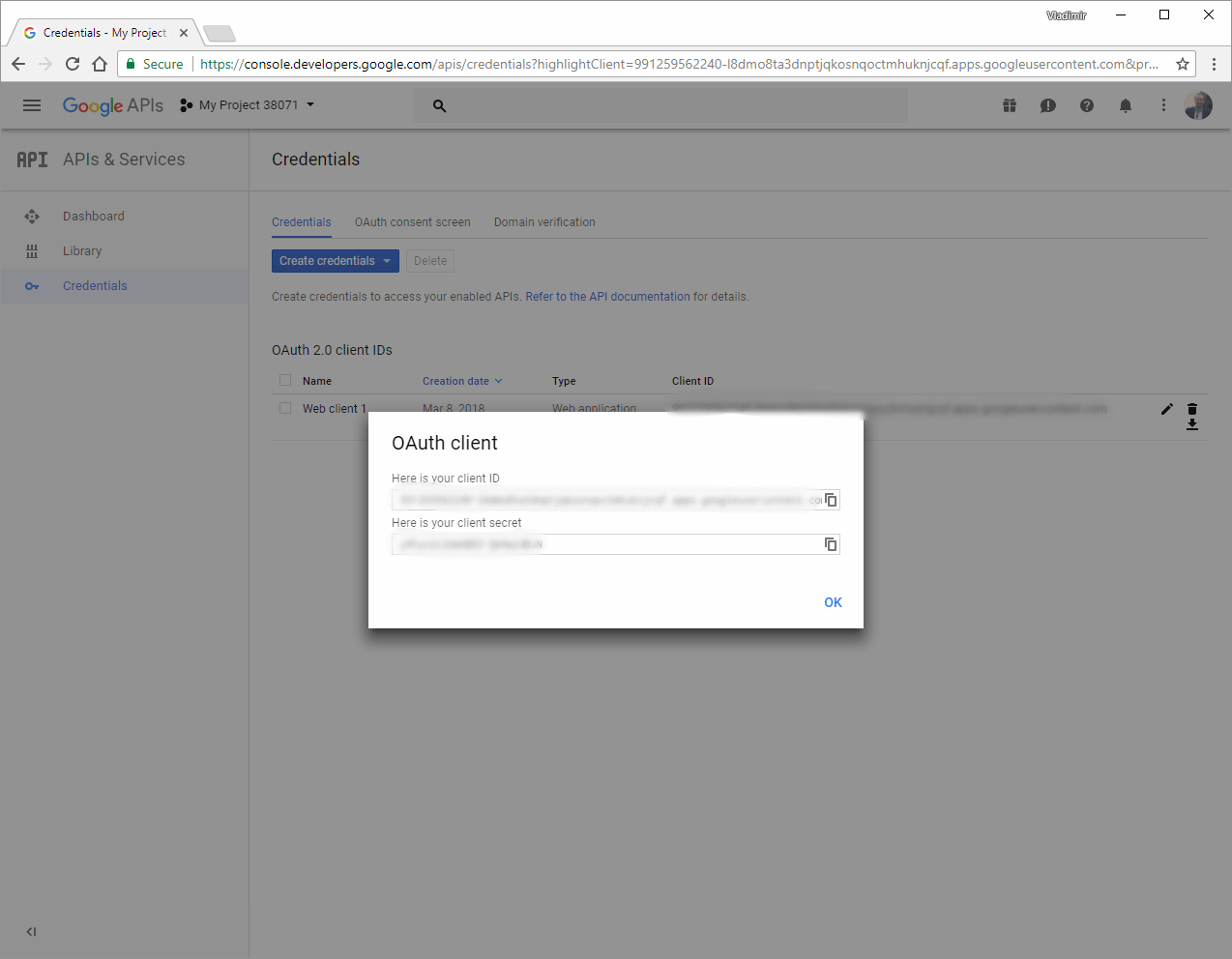Go to the browser home page

pyautogui.click(x=100, y=64)
